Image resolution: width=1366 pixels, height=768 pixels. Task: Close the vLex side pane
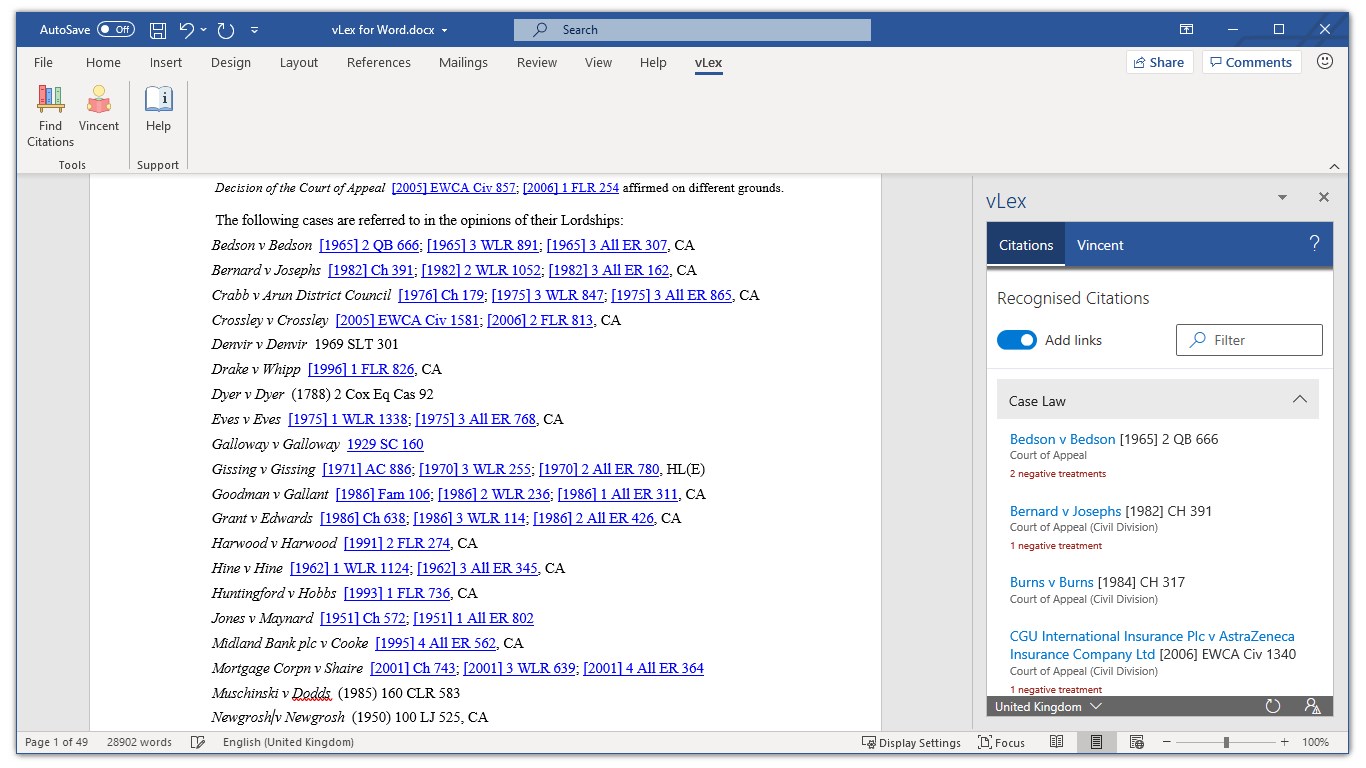point(1324,198)
